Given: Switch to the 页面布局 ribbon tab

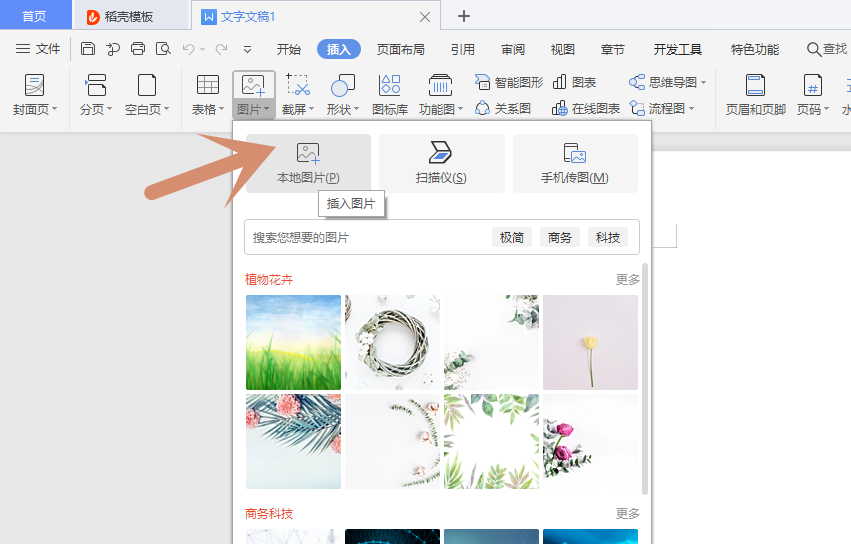Looking at the screenshot, I should click(x=401, y=49).
